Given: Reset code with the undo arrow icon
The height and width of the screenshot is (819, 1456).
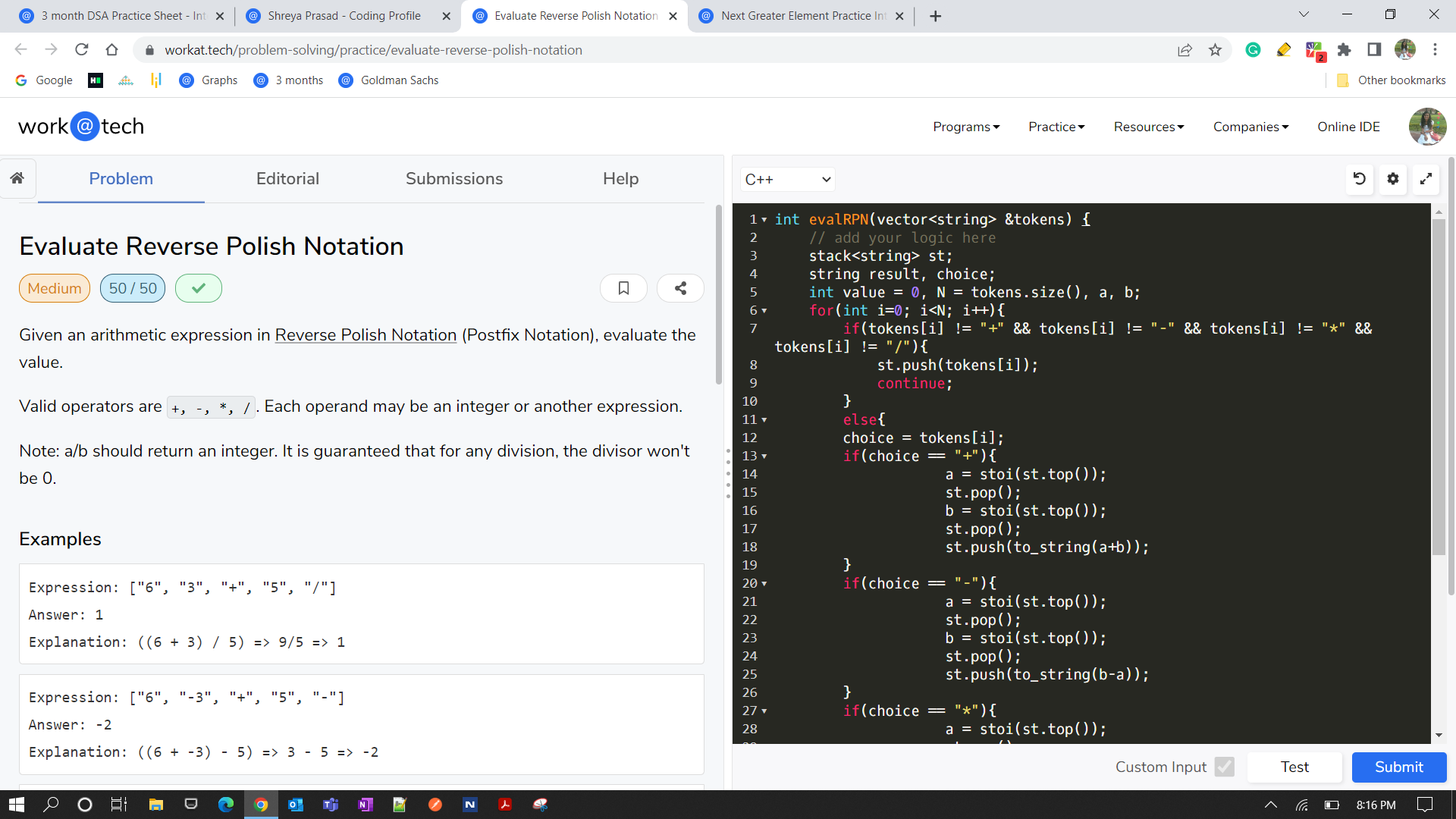Looking at the screenshot, I should click(x=1360, y=179).
